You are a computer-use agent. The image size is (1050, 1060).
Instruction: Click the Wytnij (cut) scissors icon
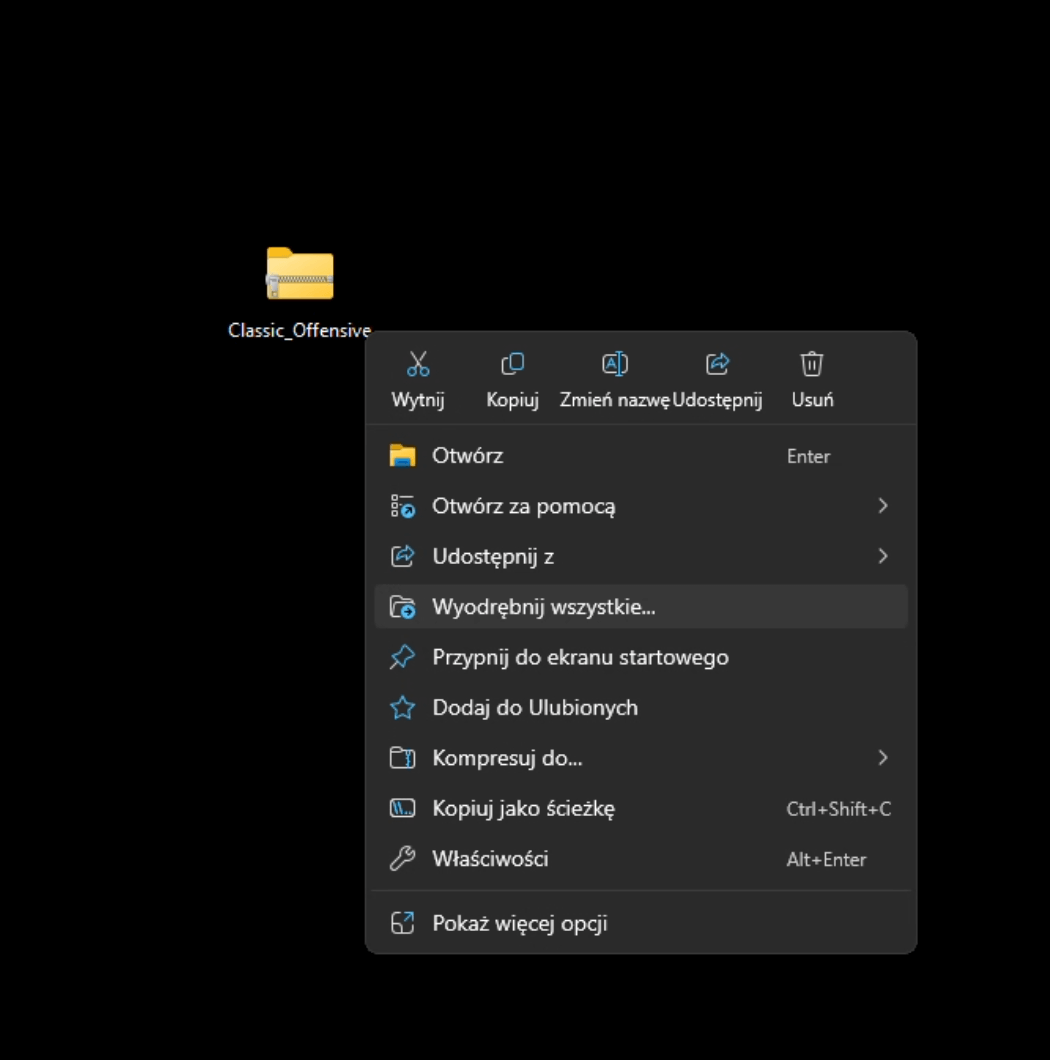[x=418, y=365]
